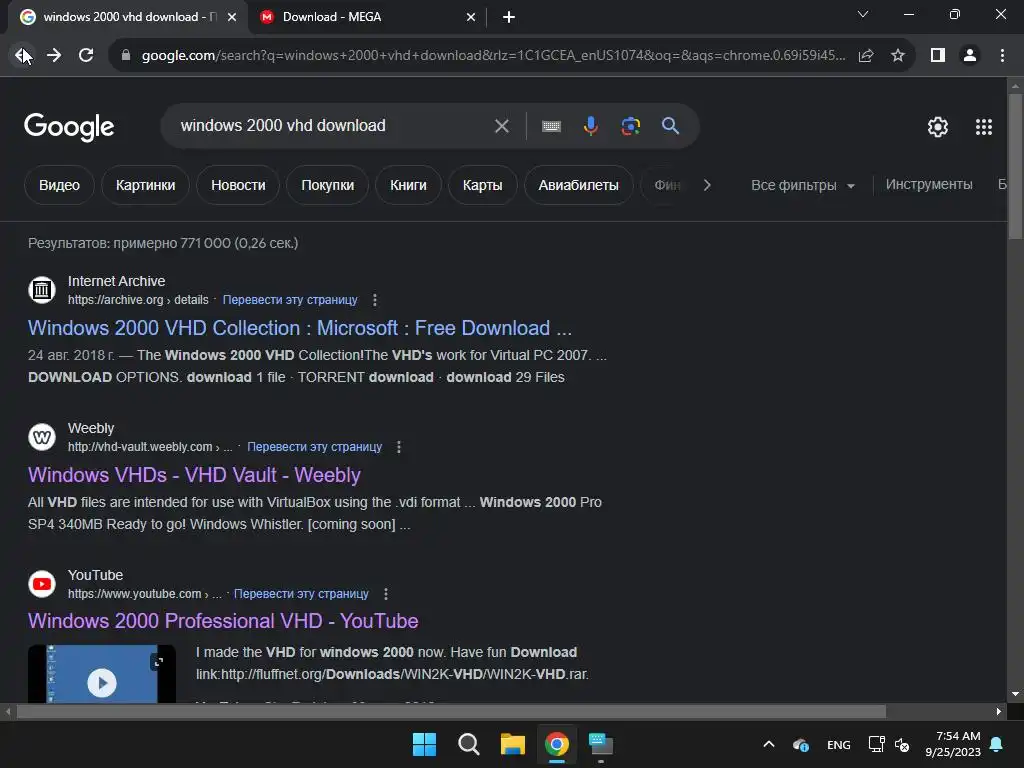Clear the search box with the X
The width and height of the screenshot is (1024, 768).
pyautogui.click(x=502, y=126)
